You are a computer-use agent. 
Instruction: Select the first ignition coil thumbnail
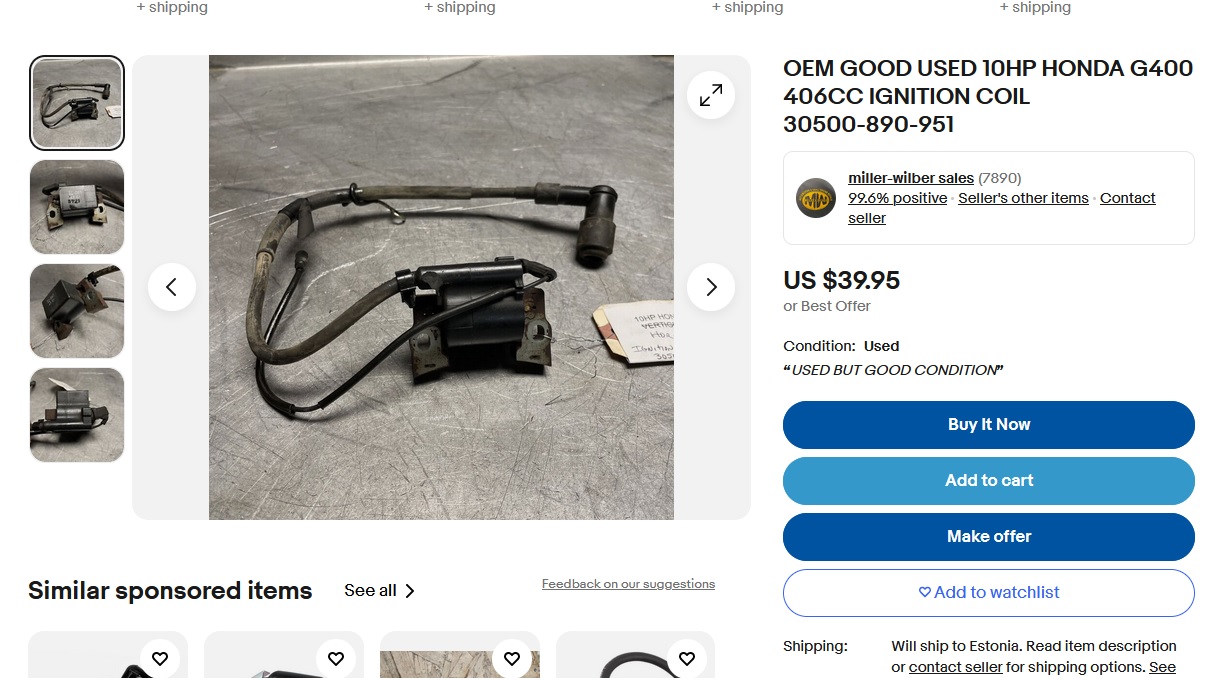77,103
